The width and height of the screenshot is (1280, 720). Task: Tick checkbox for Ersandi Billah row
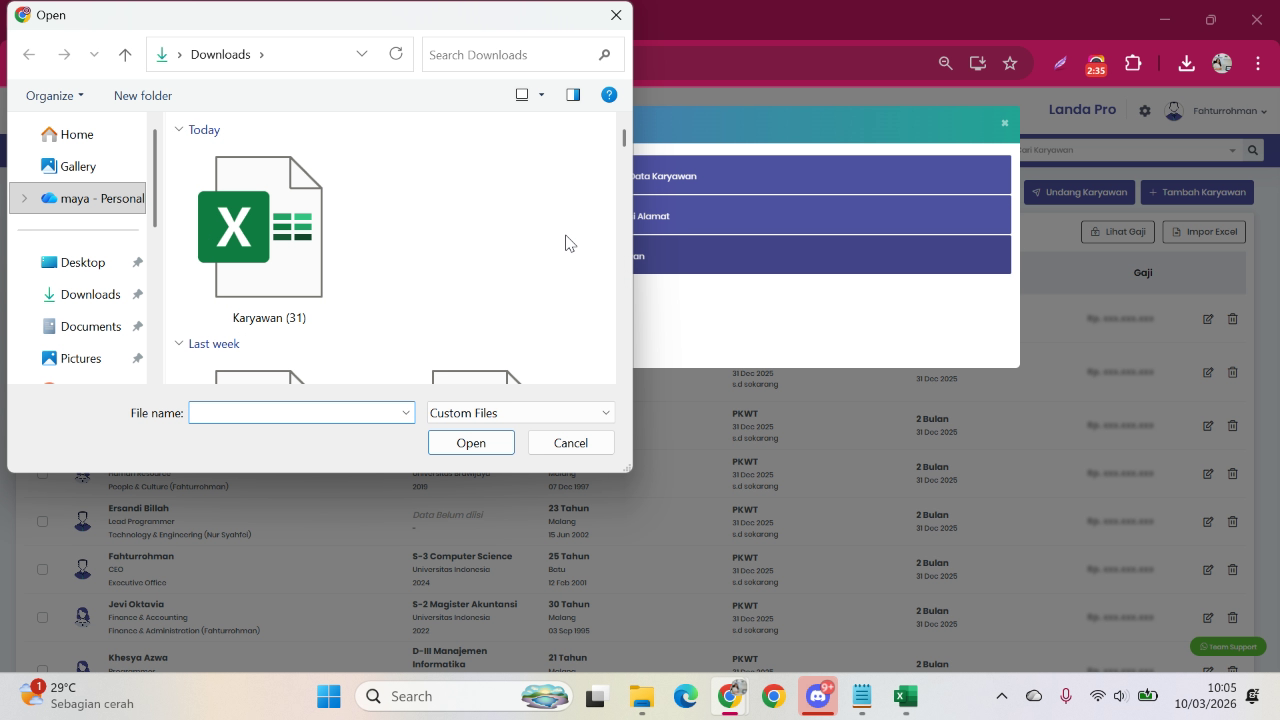42,521
